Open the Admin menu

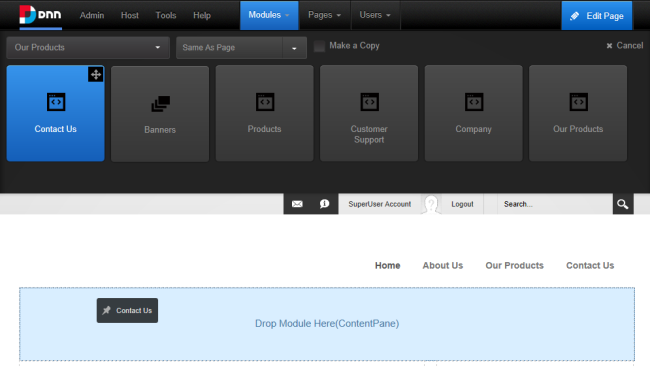coord(92,15)
